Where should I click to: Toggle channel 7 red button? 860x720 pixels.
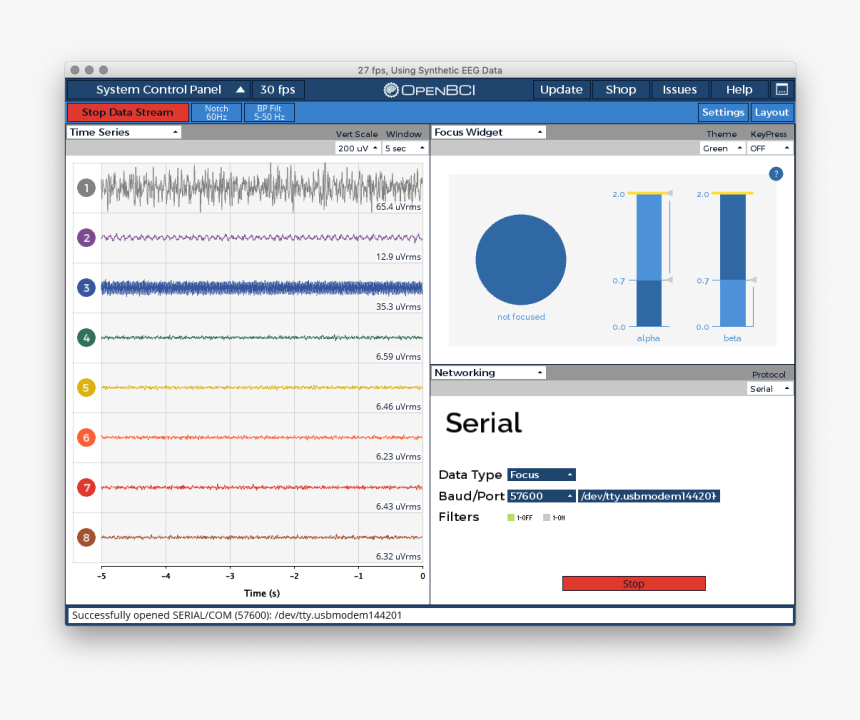coord(86,487)
